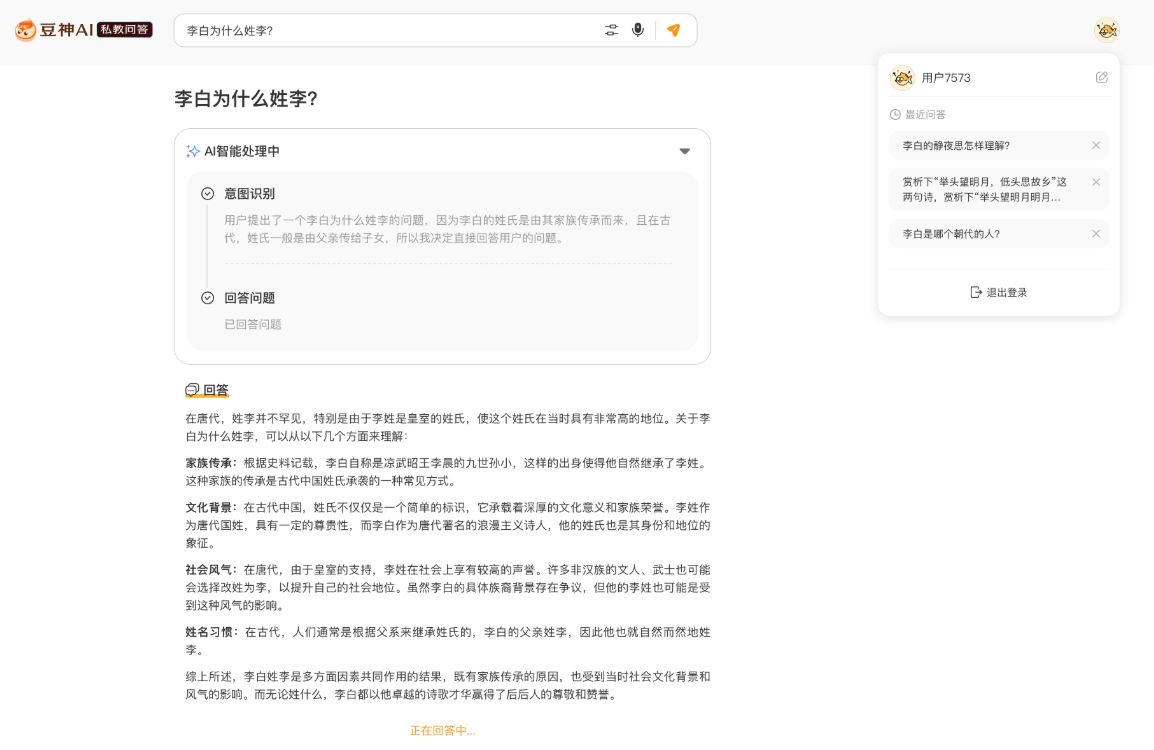The image size is (1154, 750).
Task: Send the question with paper plane icon
Action: tap(673, 30)
